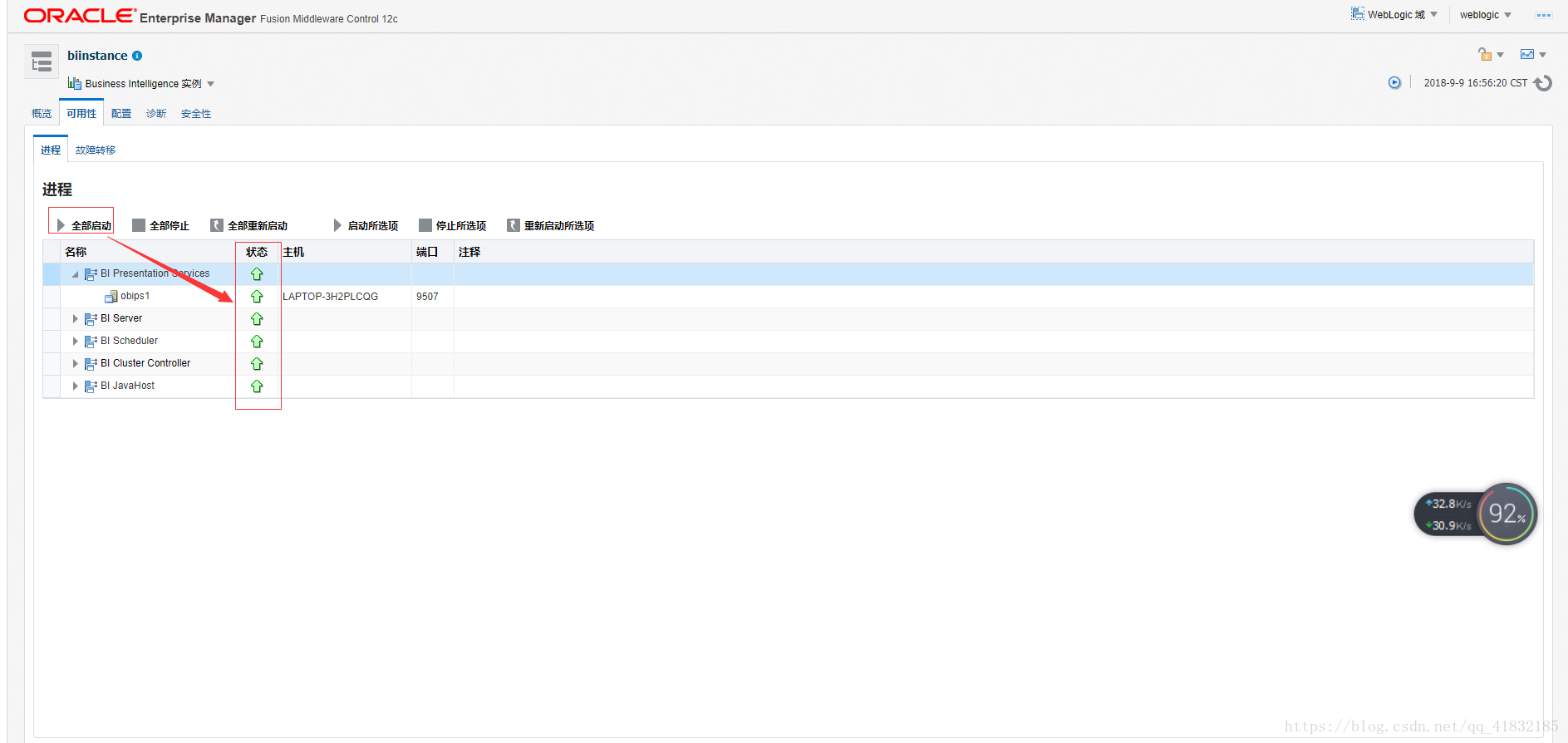The width and height of the screenshot is (1568, 743).
Task: Click the Stop All square icon
Action: point(139,225)
